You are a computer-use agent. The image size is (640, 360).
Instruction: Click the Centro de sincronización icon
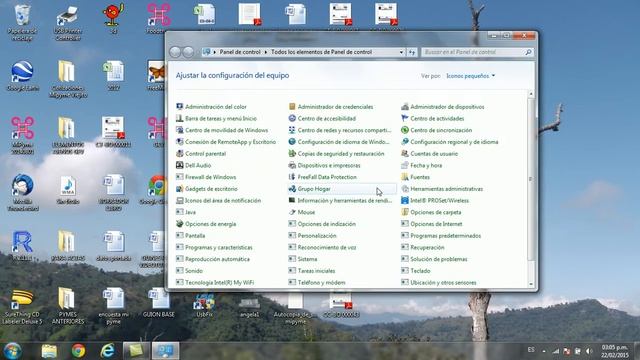click(404, 130)
